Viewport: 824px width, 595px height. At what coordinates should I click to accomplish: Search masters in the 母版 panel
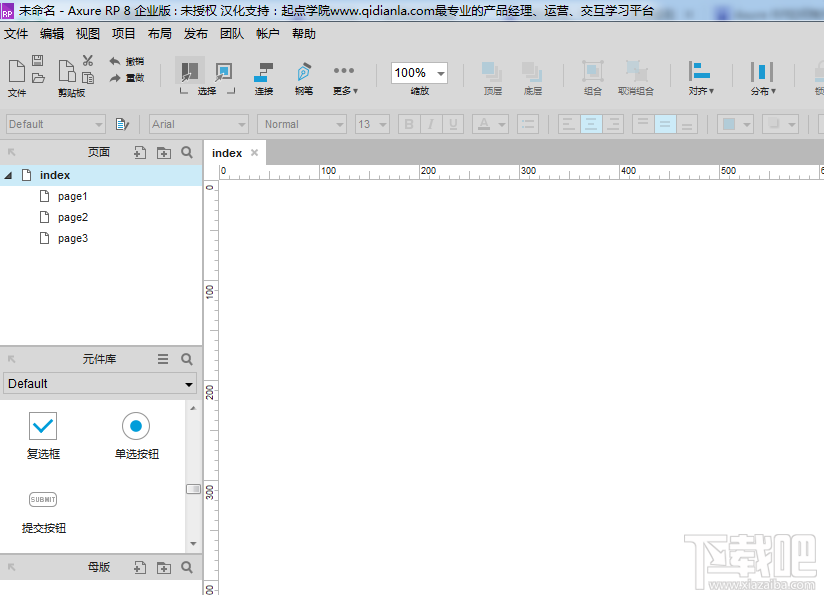tap(187, 567)
